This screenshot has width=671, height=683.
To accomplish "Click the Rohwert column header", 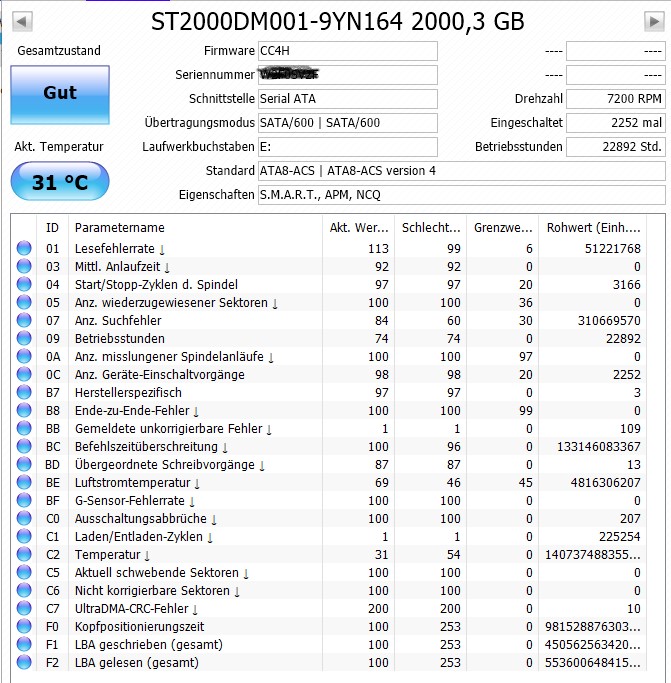I will pos(593,227).
